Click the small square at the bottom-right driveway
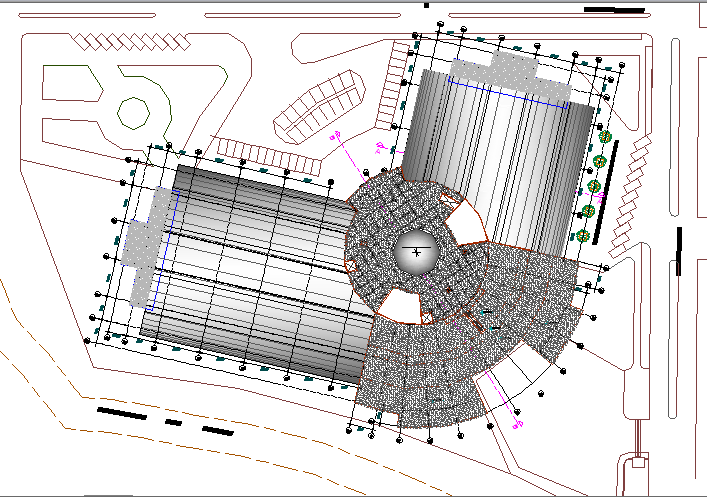This screenshot has height=497, width=707. pyautogui.click(x=638, y=462)
